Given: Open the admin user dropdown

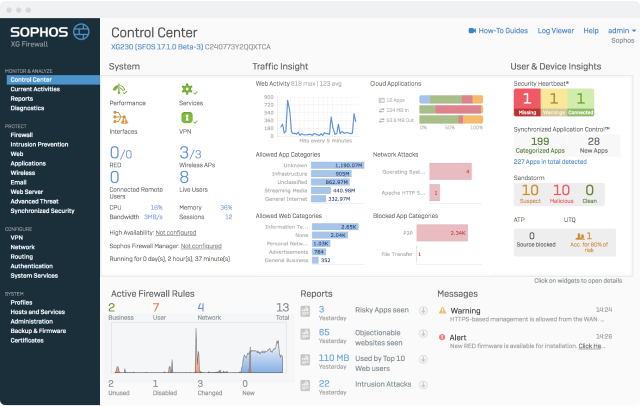Looking at the screenshot, I should [622, 31].
